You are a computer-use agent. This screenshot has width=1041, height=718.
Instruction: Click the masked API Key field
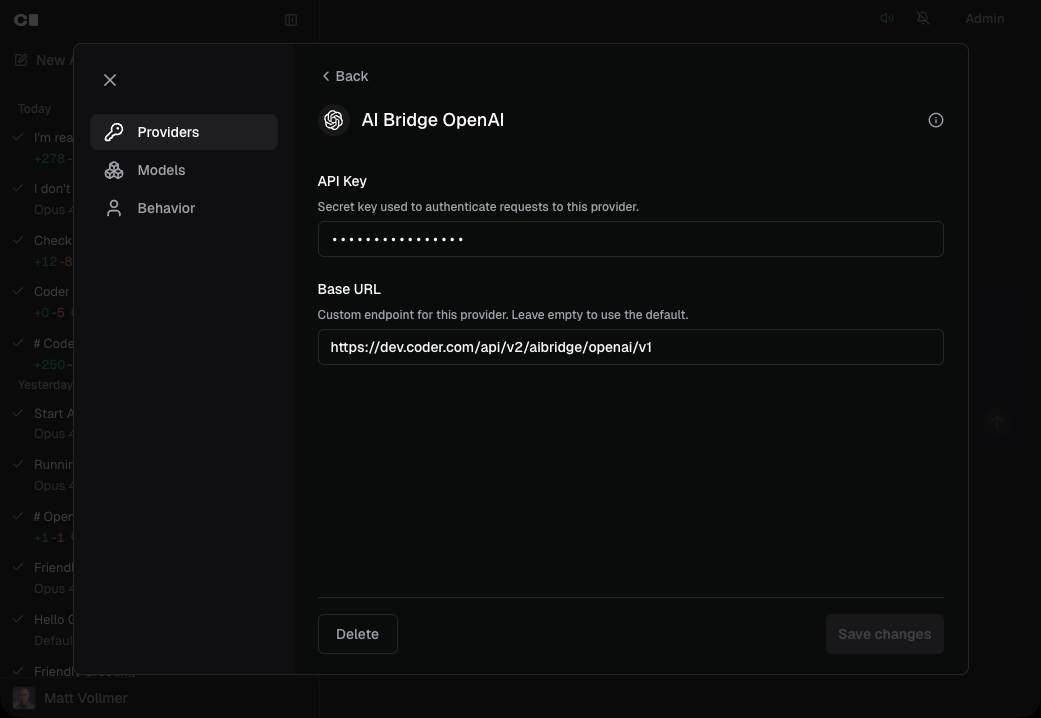click(x=630, y=239)
